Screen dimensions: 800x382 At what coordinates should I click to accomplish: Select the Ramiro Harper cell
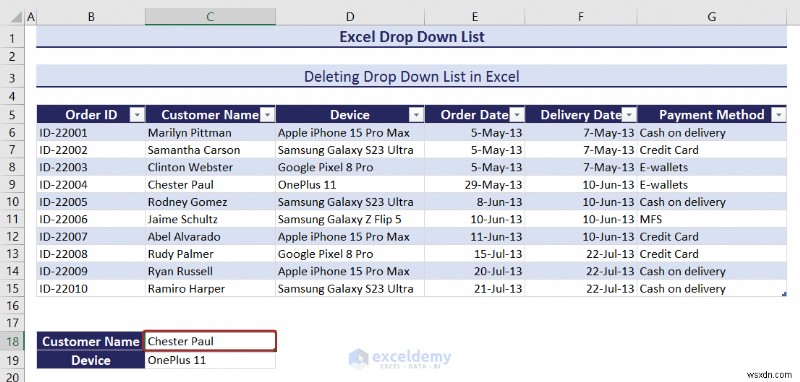coord(210,289)
